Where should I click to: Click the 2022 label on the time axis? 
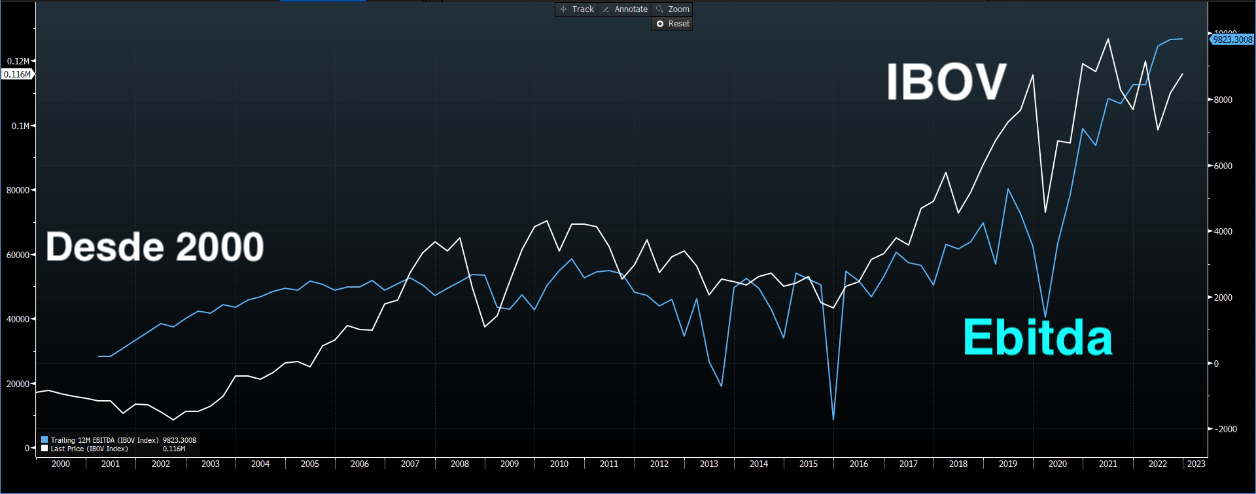(x=1158, y=464)
